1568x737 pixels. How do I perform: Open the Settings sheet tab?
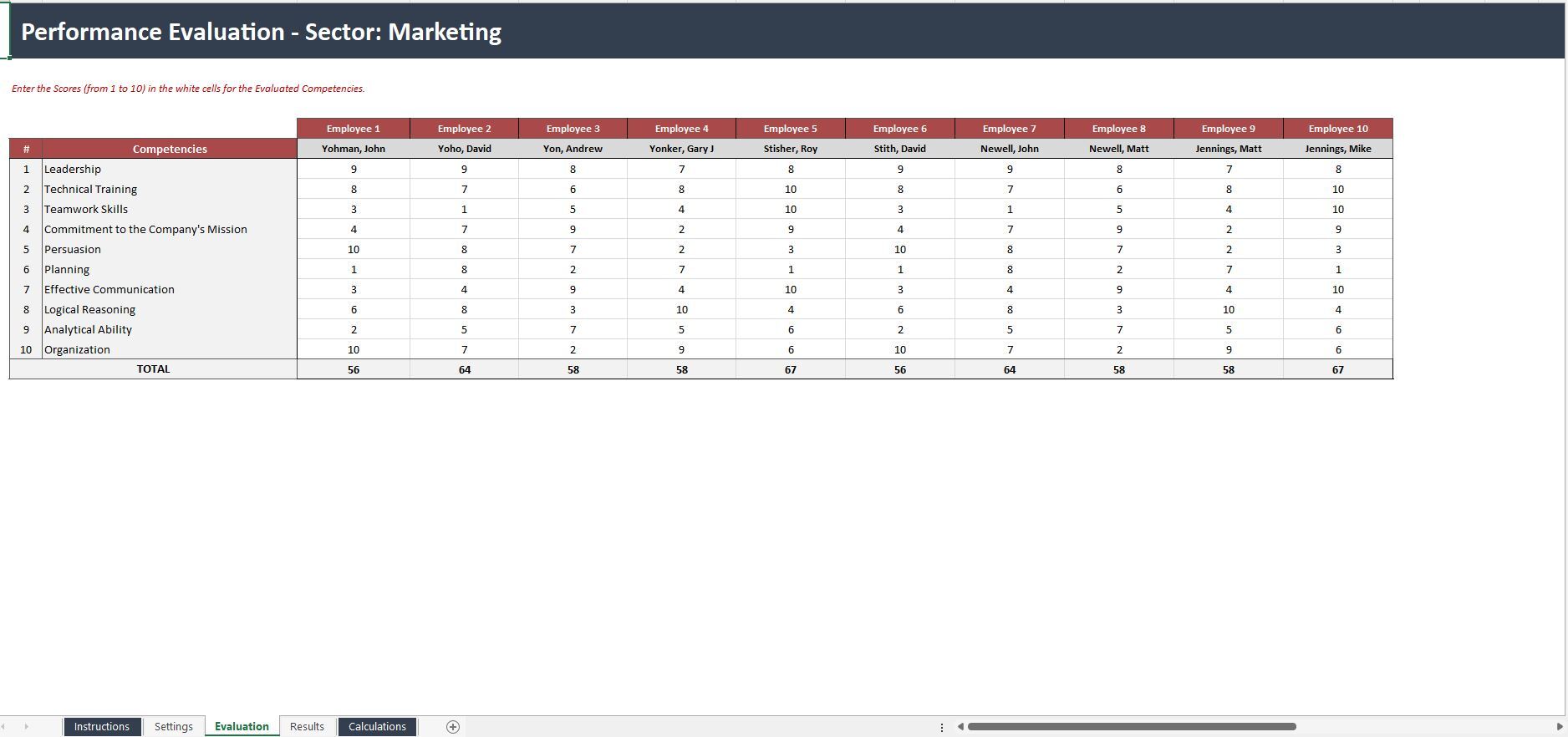[x=174, y=727]
